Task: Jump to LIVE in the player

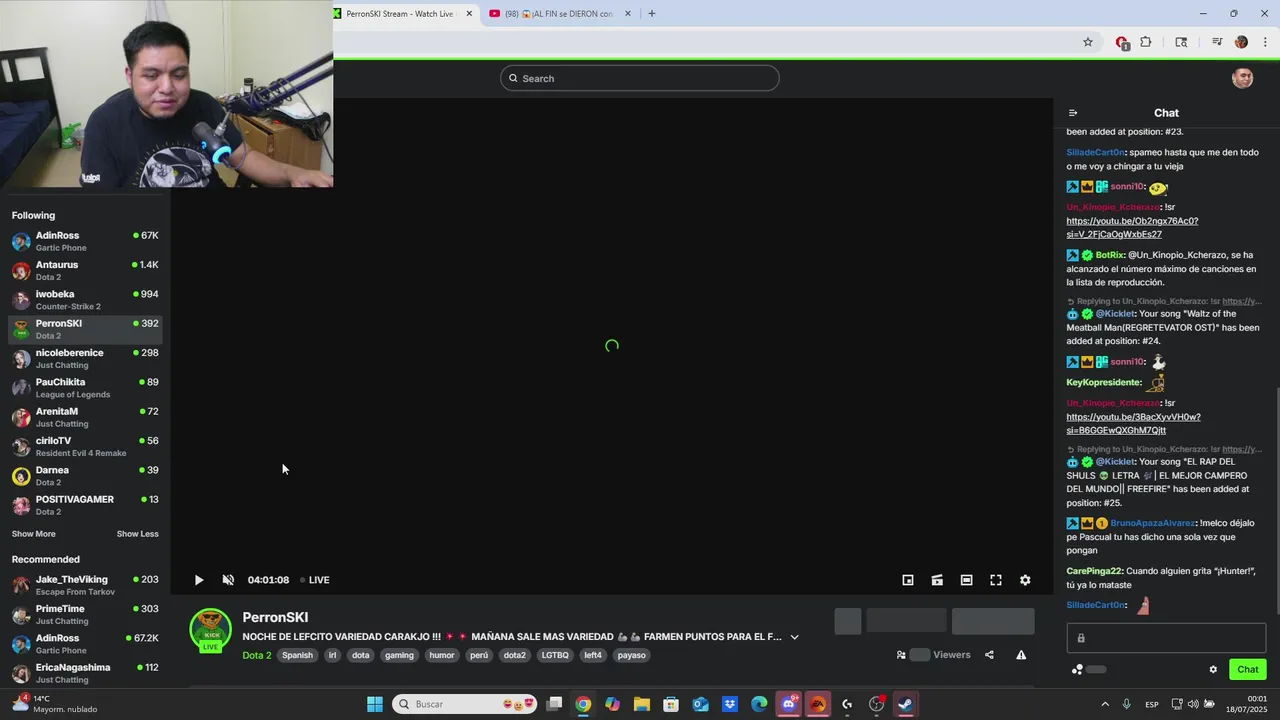Action: (315, 580)
